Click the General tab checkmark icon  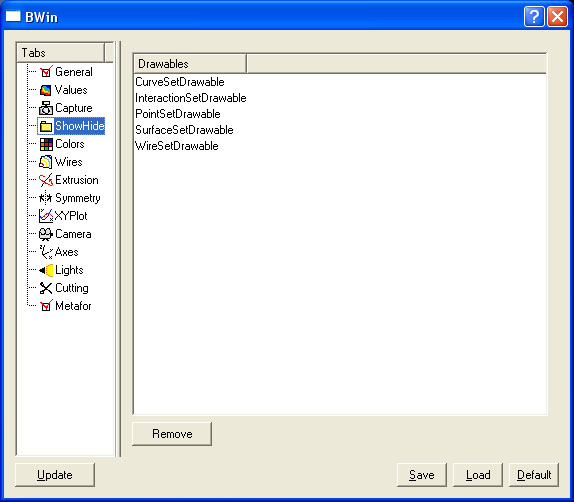click(46, 72)
